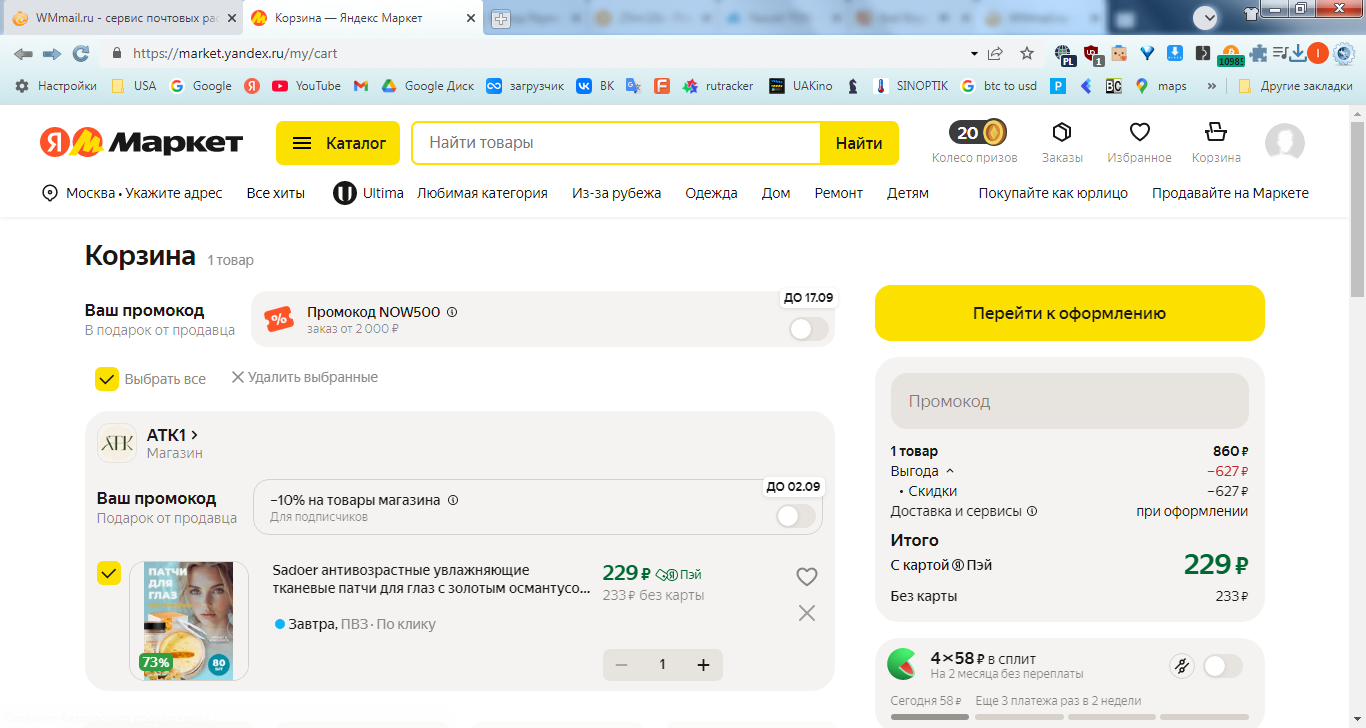This screenshot has height=728, width=1366.
Task: Reload the page in browser toolbar
Action: pos(81,53)
